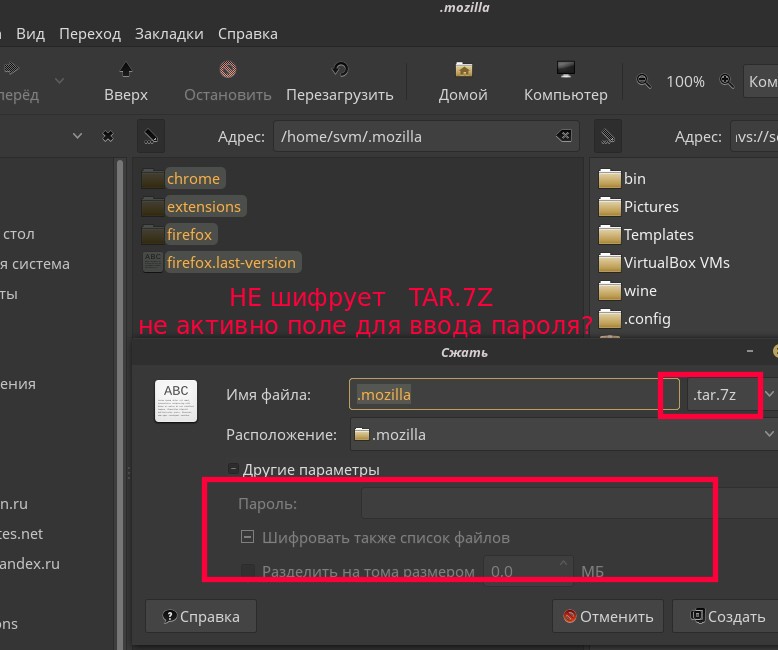
Task: Click the Reload (Перезагрузить) toolbar icon
Action: (339, 70)
